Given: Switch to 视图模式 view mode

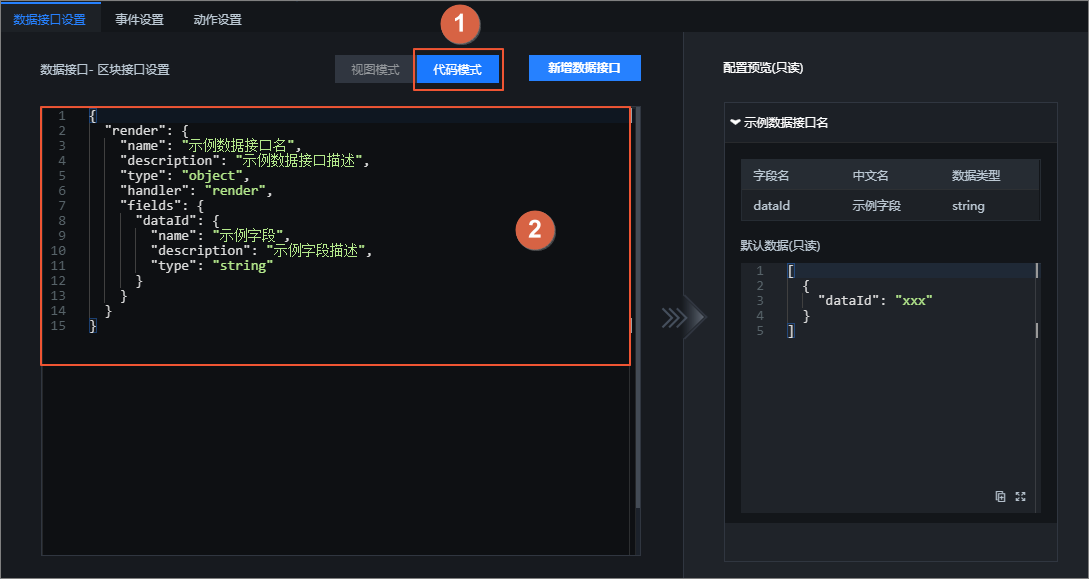Looking at the screenshot, I should pyautogui.click(x=375, y=69).
